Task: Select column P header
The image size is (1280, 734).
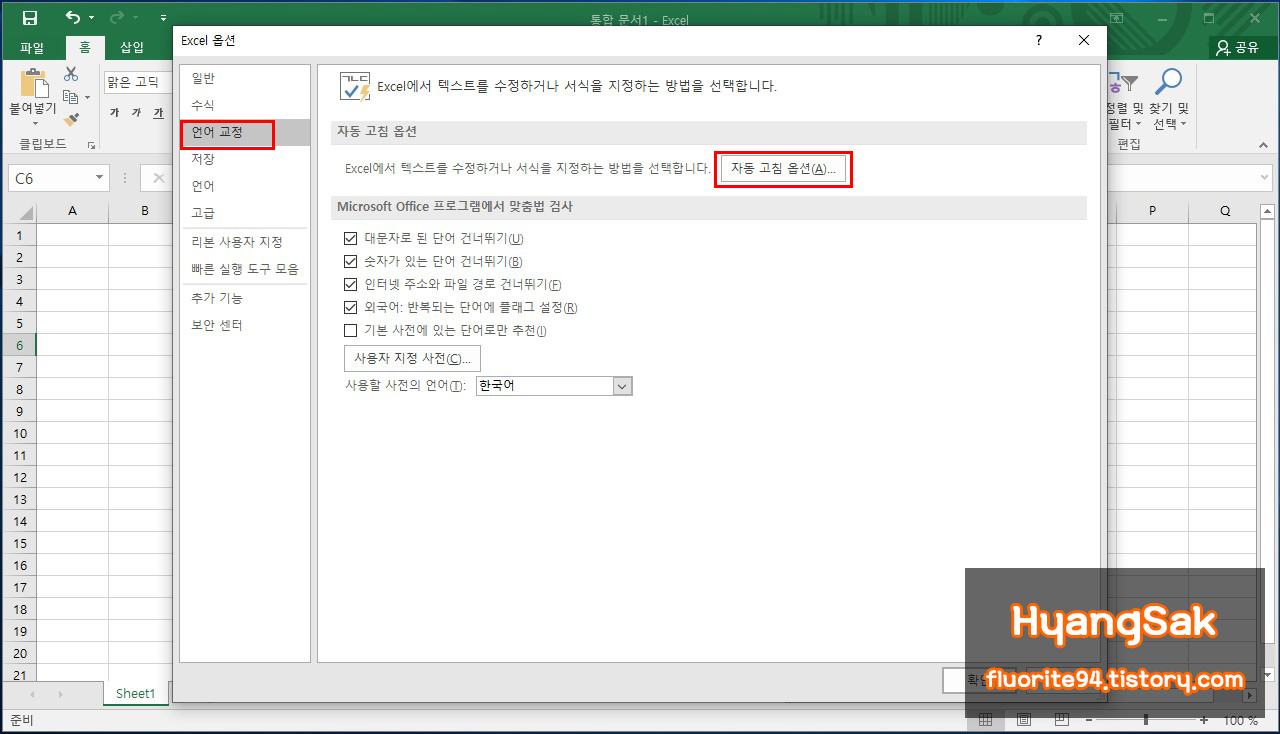Action: [x=1152, y=211]
